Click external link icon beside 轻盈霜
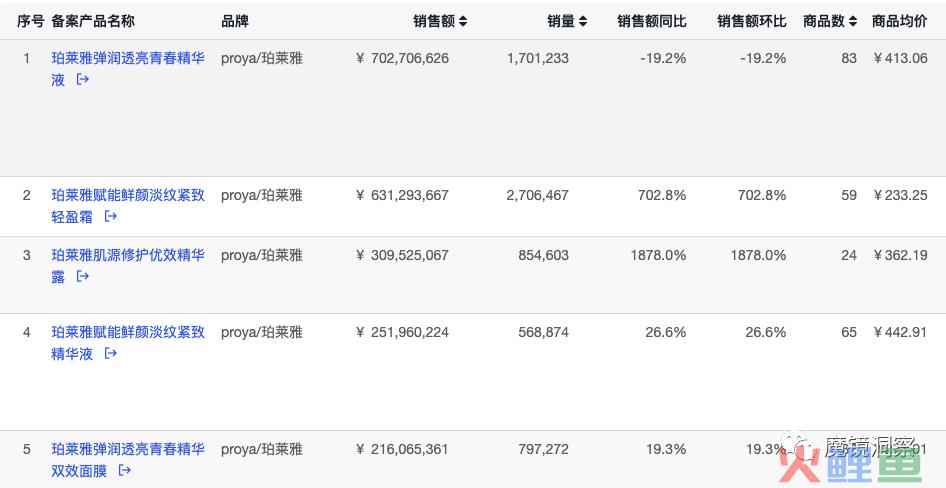 coord(111,216)
